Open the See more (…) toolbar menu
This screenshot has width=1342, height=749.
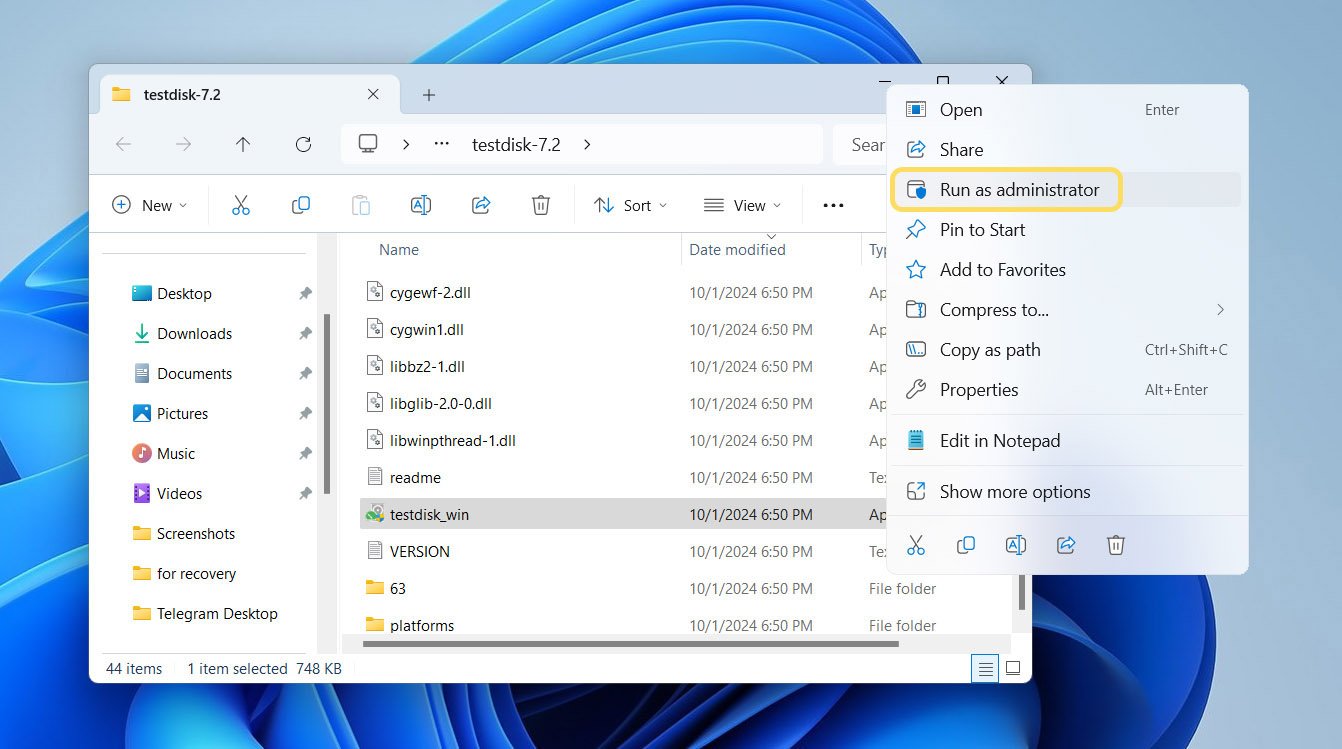coord(833,205)
